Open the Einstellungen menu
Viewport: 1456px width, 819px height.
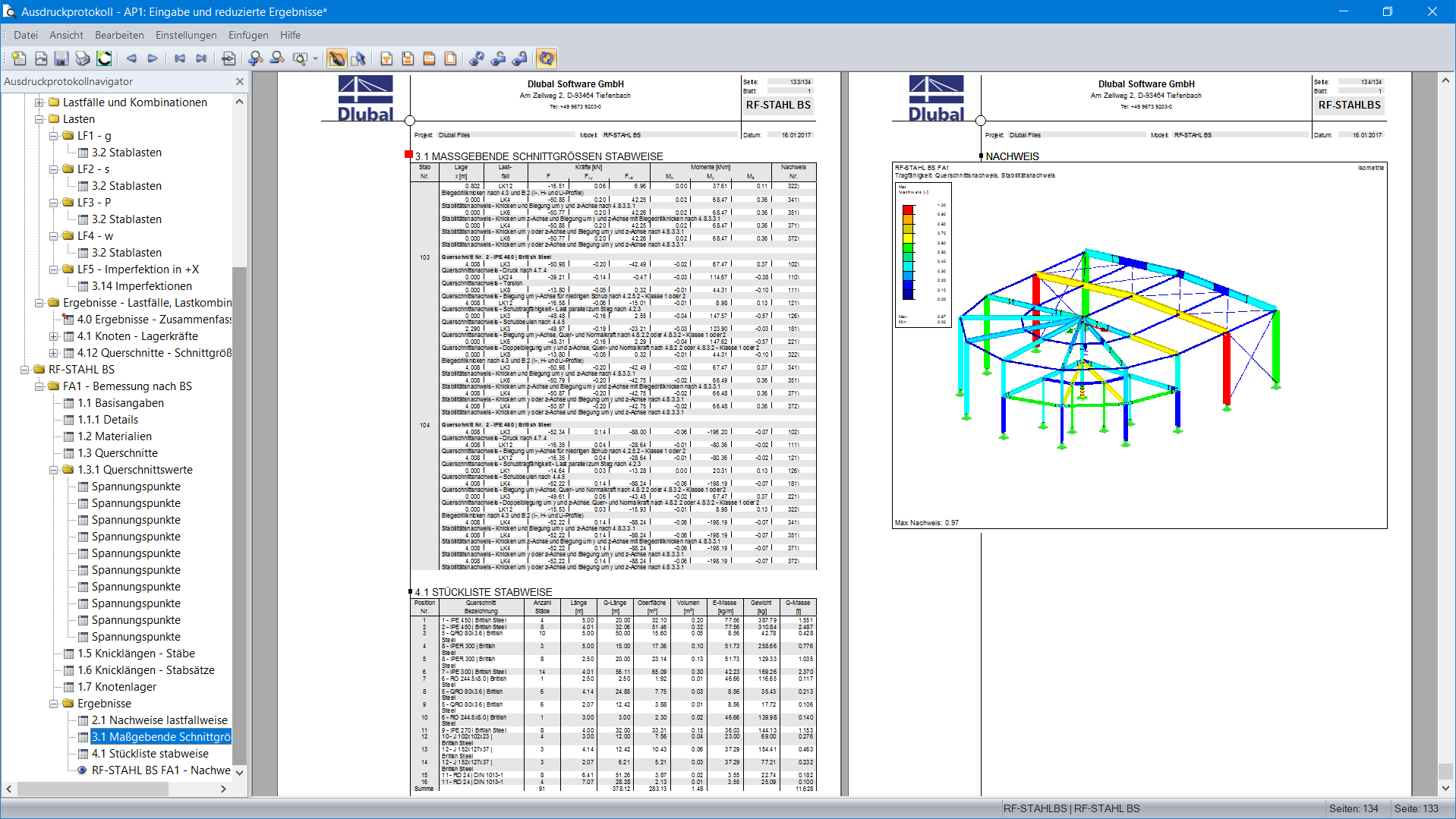(x=186, y=35)
